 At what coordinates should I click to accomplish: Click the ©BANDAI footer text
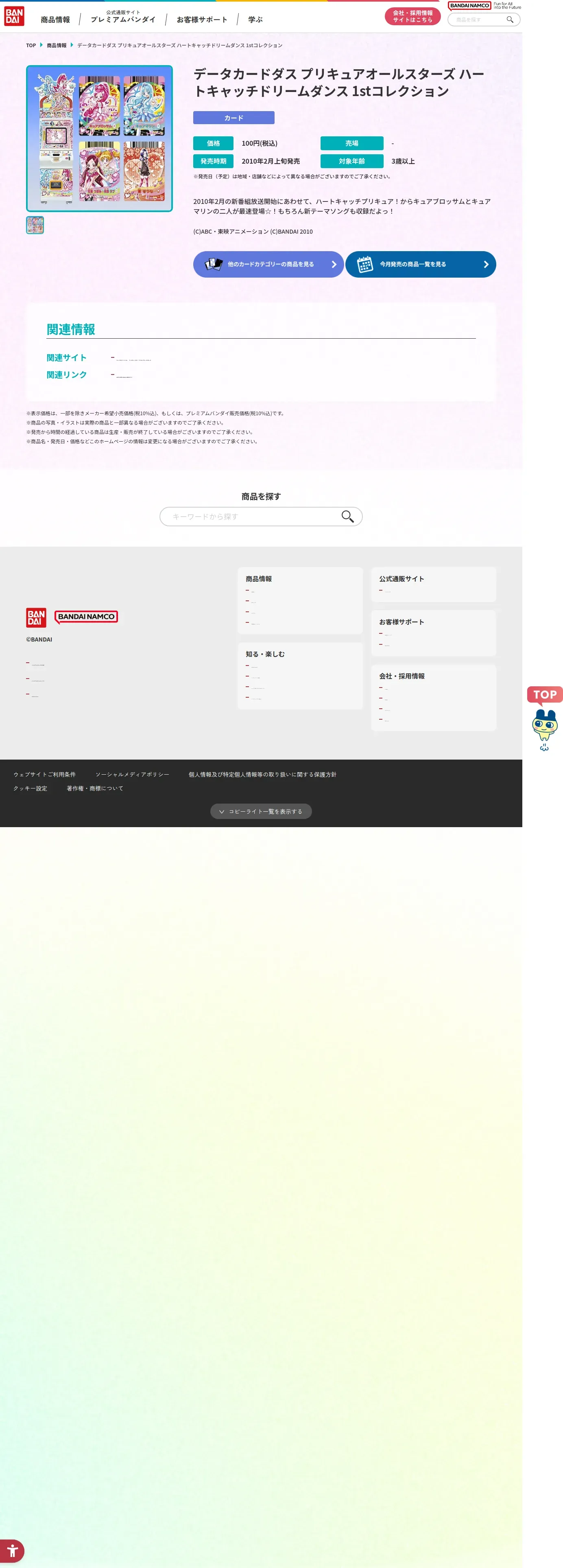39,640
